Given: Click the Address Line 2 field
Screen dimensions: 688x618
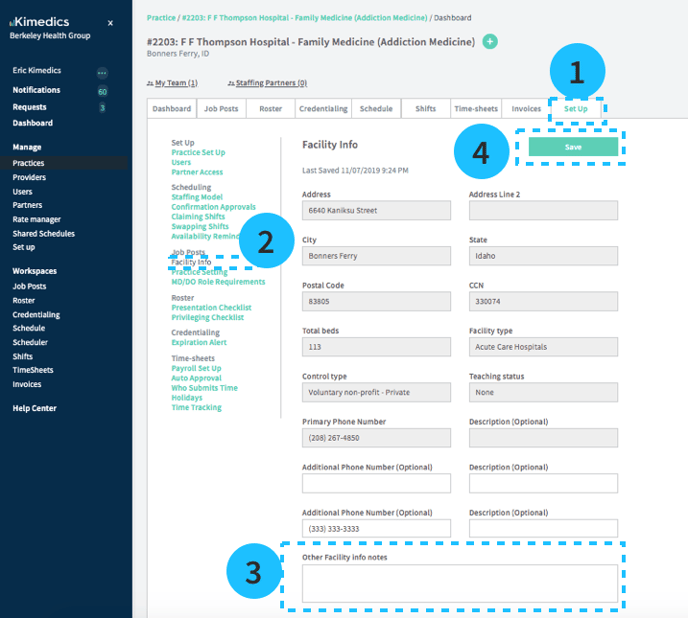Looking at the screenshot, I should click(x=543, y=210).
